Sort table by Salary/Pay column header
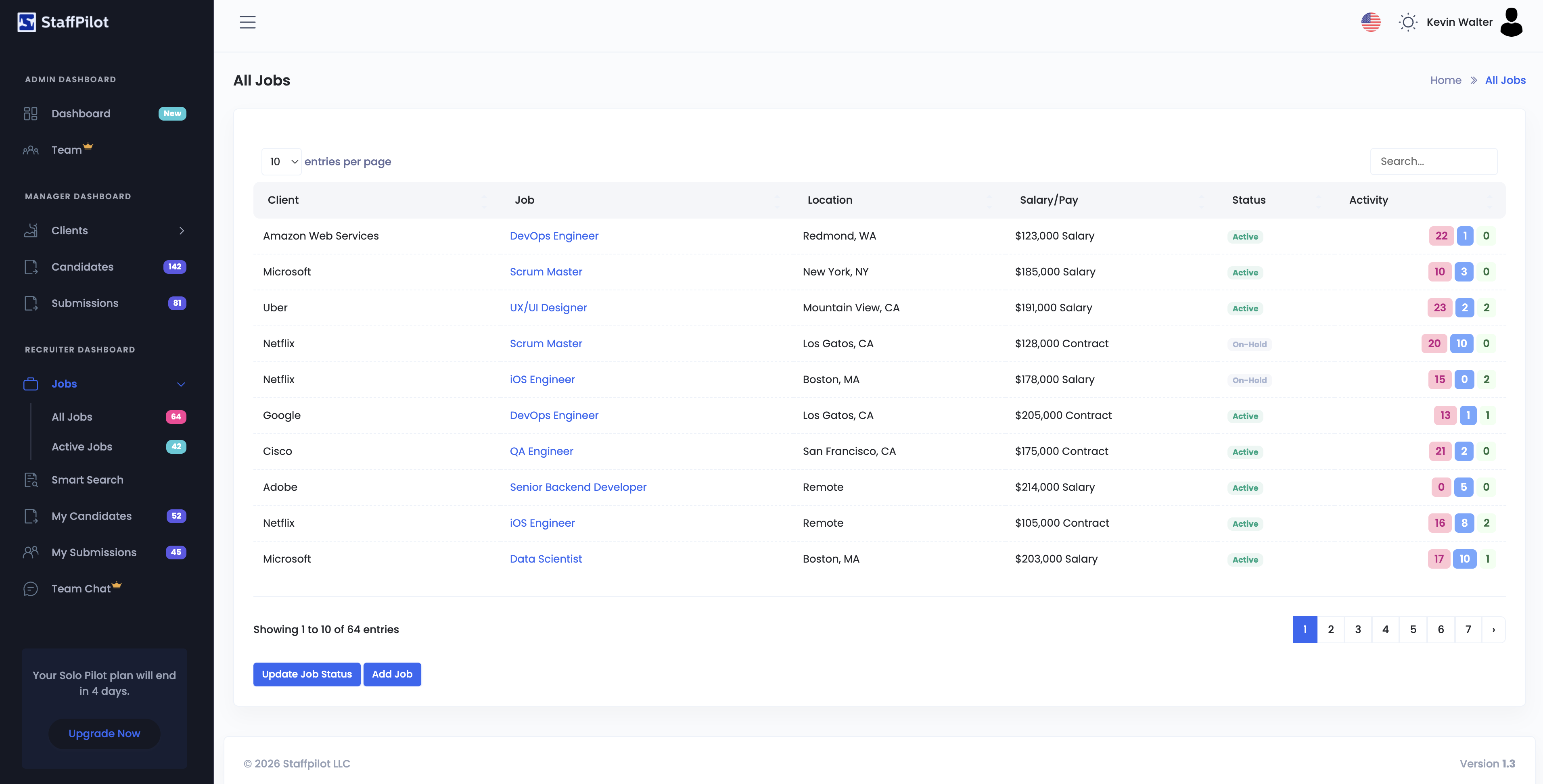1543x784 pixels. pyautogui.click(x=1048, y=200)
